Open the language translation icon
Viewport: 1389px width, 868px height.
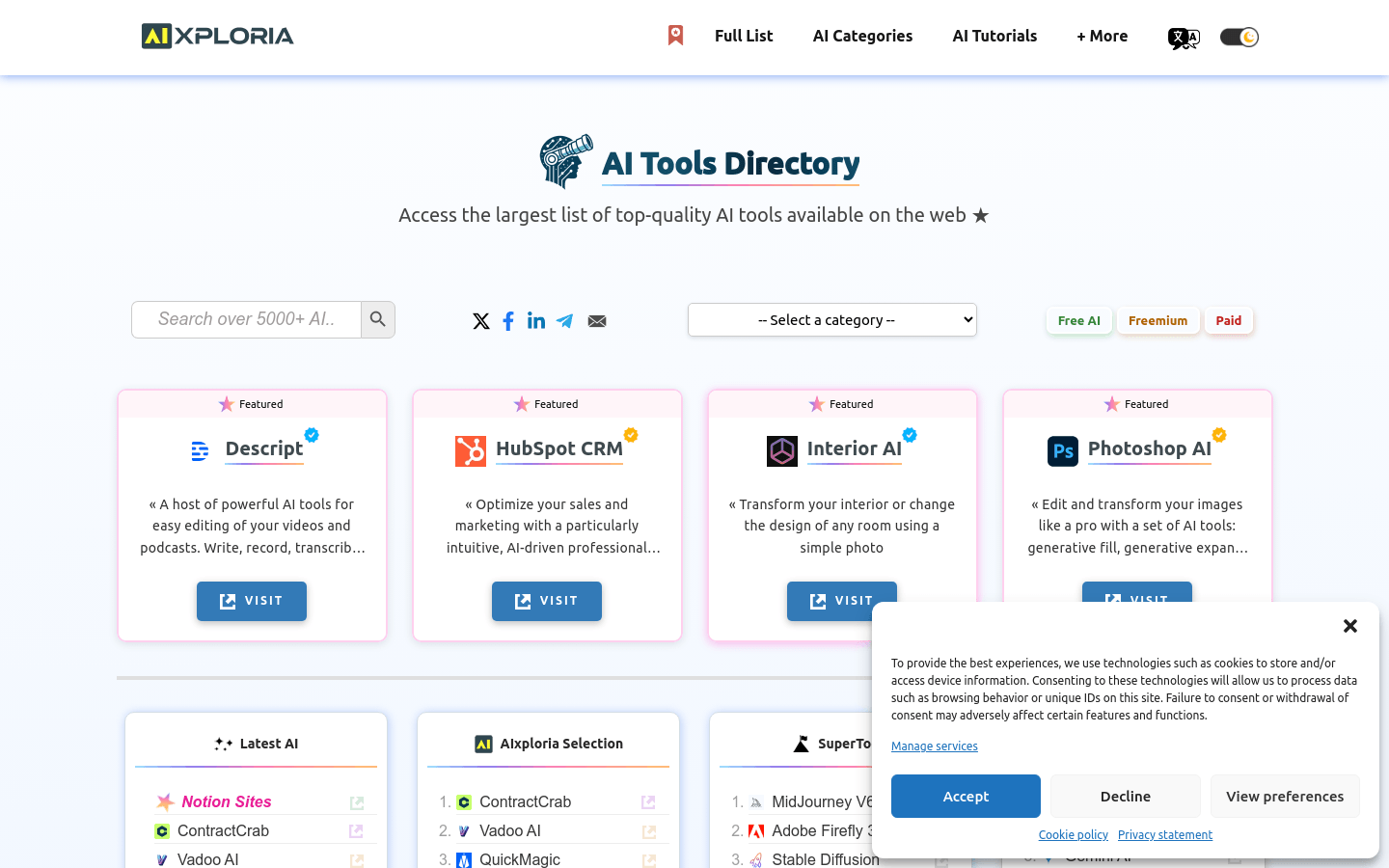1184,38
